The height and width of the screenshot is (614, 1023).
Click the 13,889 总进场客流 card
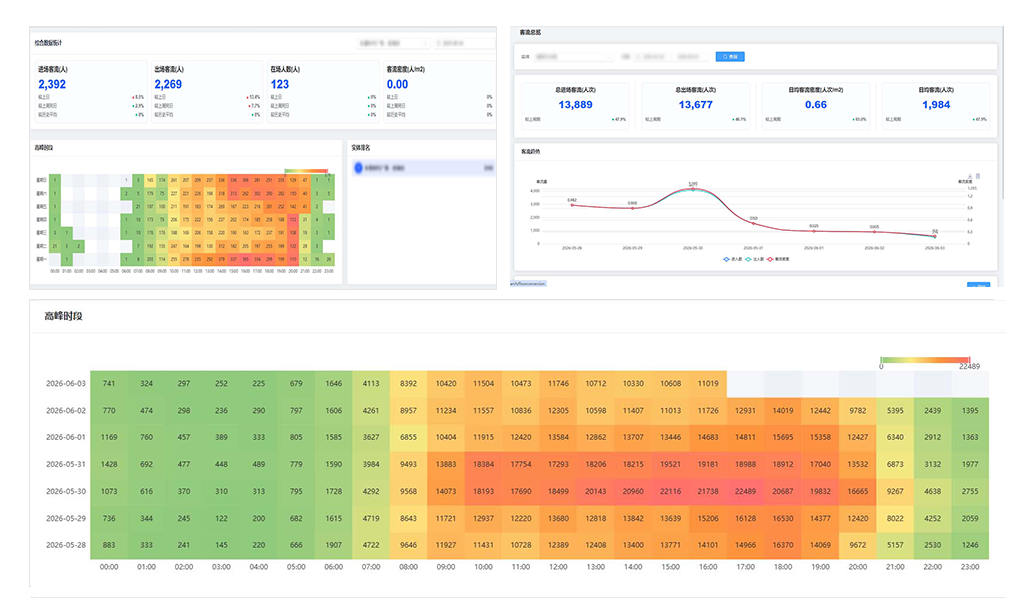(x=575, y=104)
